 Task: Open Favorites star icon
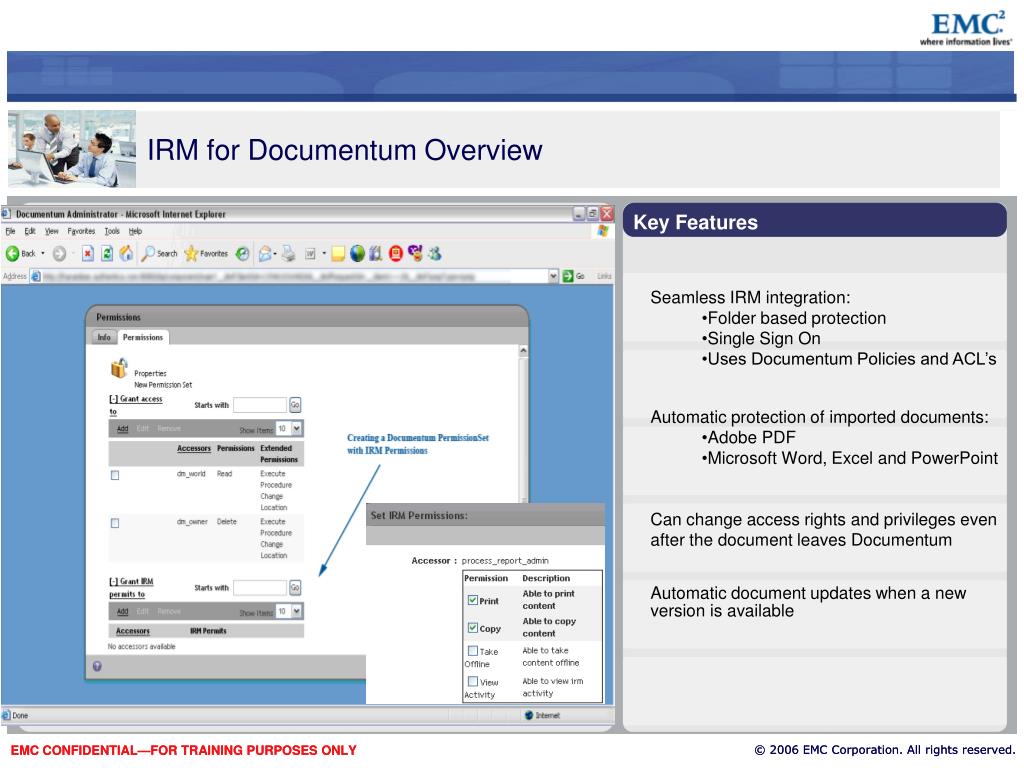[191, 253]
